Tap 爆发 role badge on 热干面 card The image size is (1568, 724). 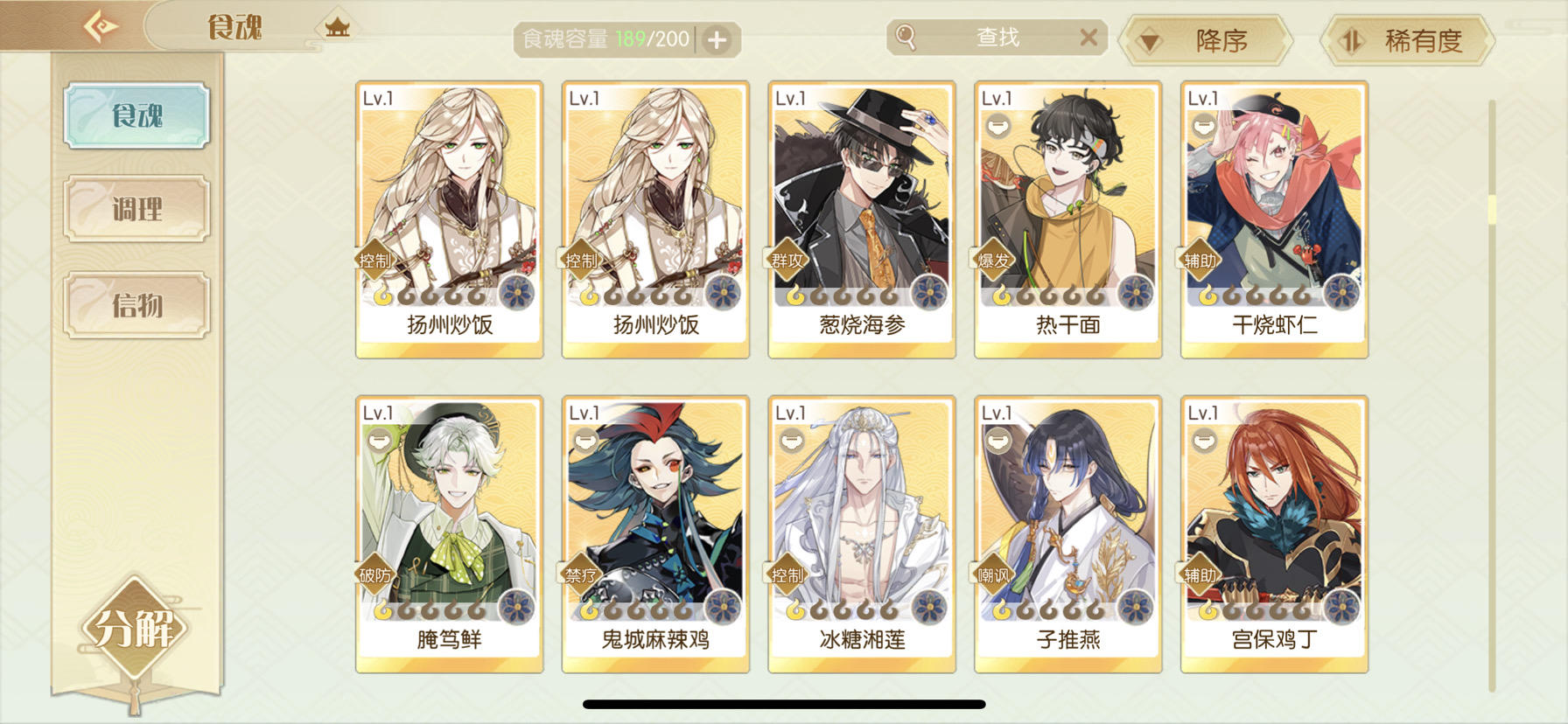(993, 260)
